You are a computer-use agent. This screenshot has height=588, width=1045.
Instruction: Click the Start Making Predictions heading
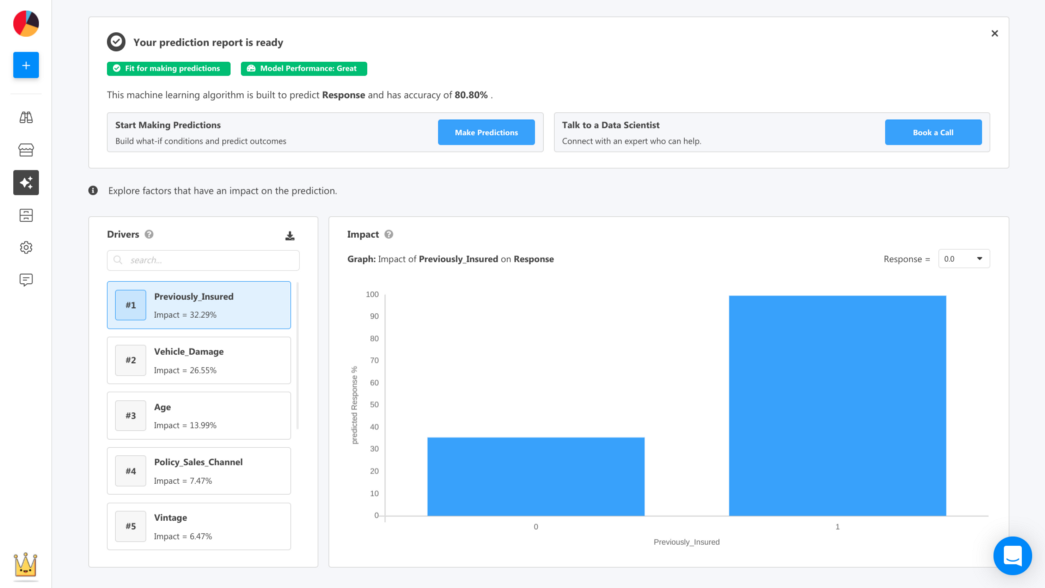[168, 125]
